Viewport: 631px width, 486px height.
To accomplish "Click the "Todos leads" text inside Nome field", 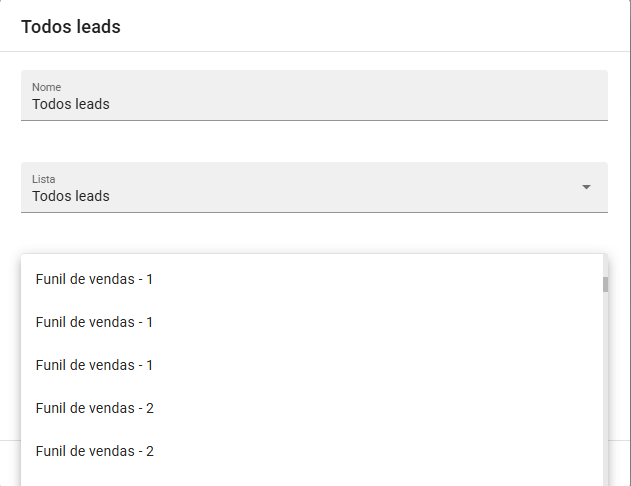I will coord(71,104).
